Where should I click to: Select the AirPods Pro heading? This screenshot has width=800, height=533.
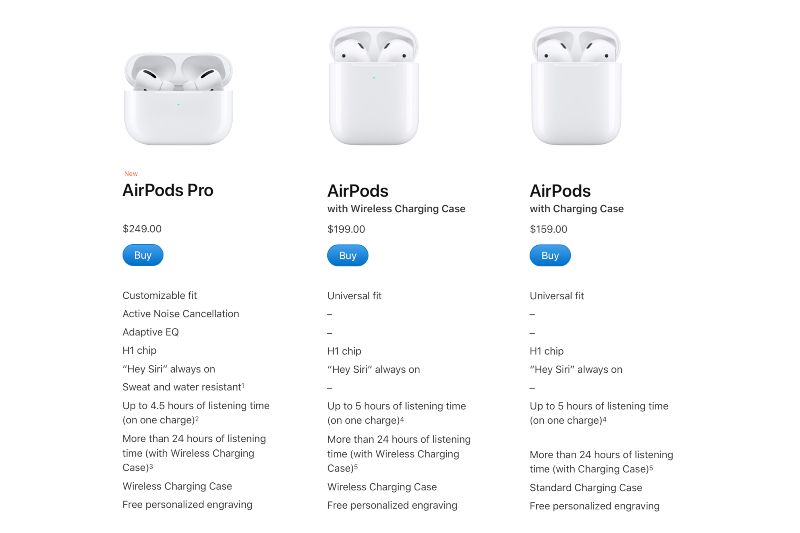168,190
